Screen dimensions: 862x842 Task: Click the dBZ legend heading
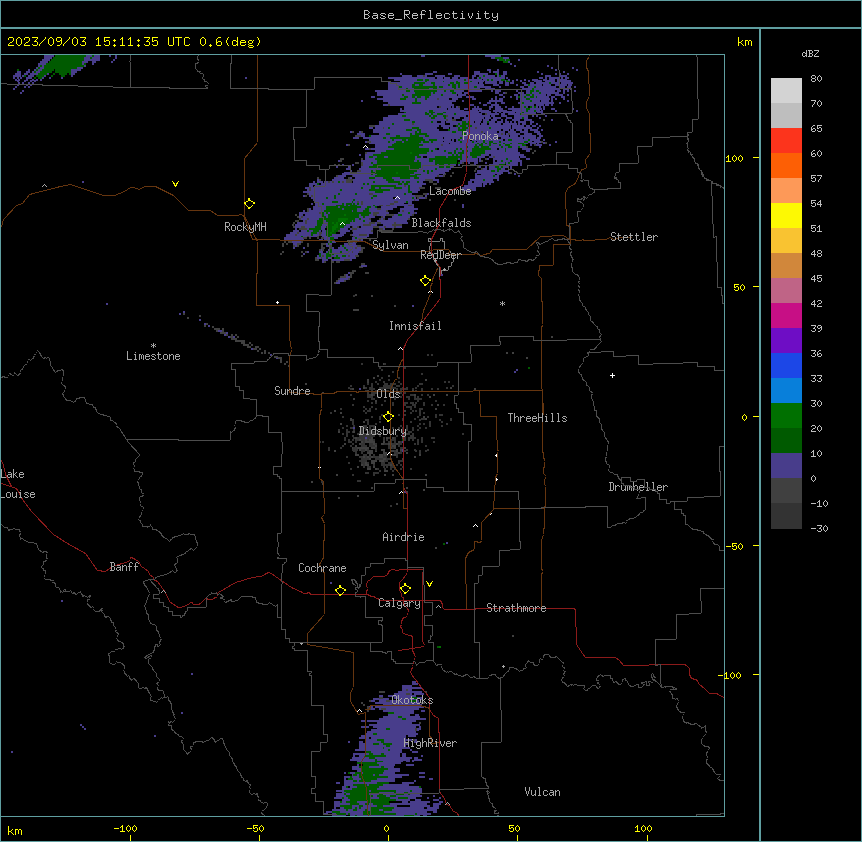coord(810,53)
